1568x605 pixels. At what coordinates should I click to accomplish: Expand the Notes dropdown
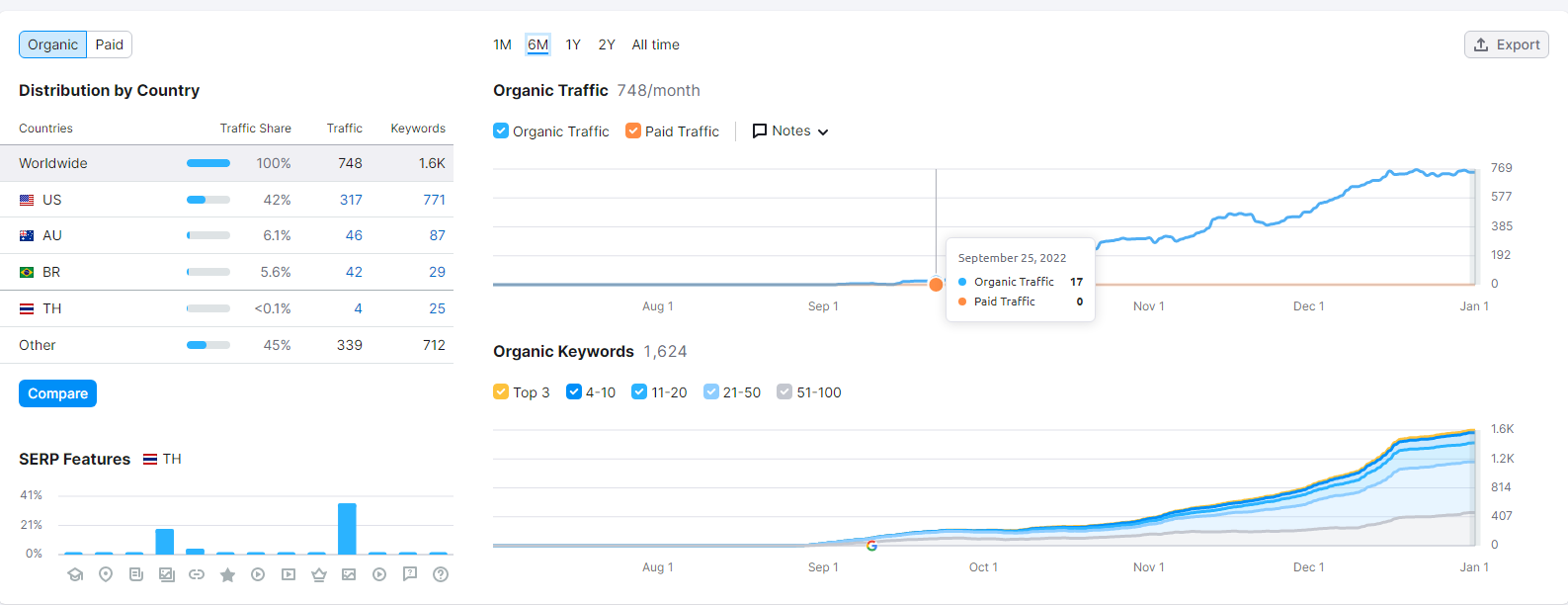coord(790,130)
